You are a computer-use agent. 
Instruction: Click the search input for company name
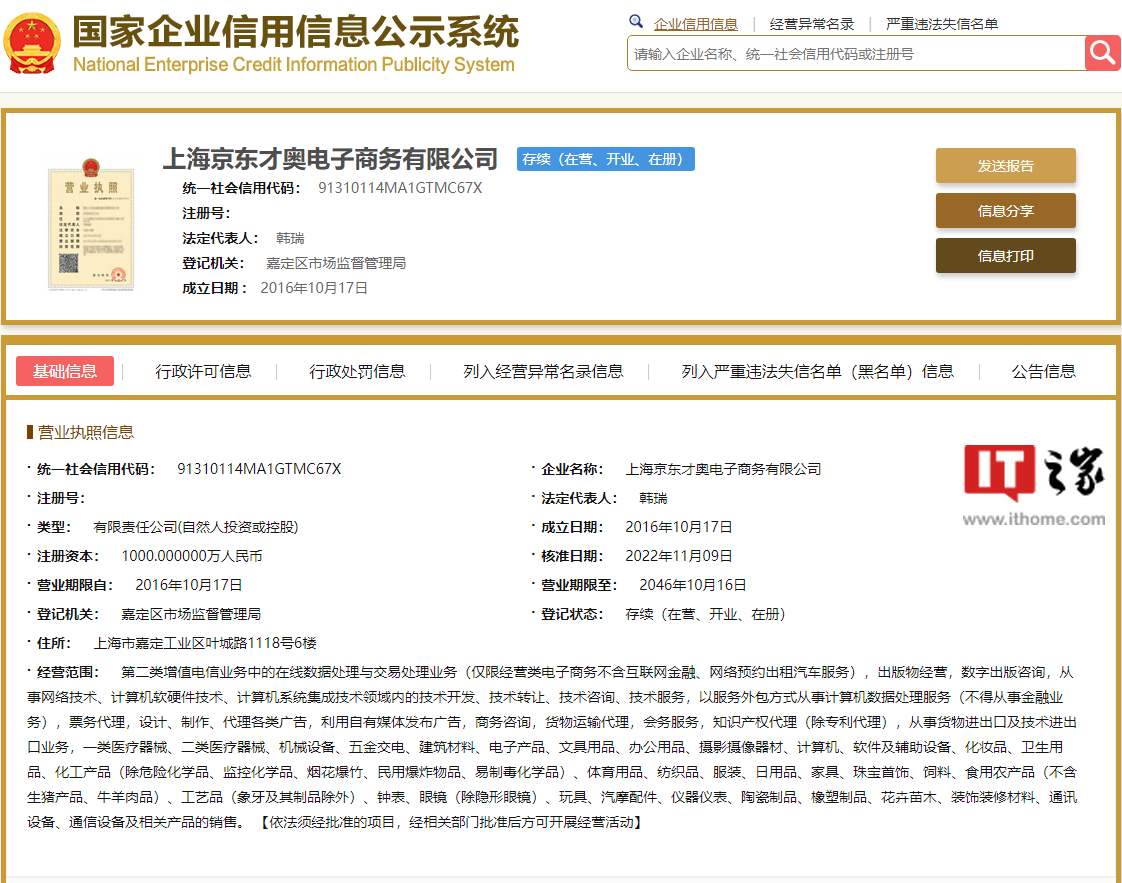click(x=856, y=54)
